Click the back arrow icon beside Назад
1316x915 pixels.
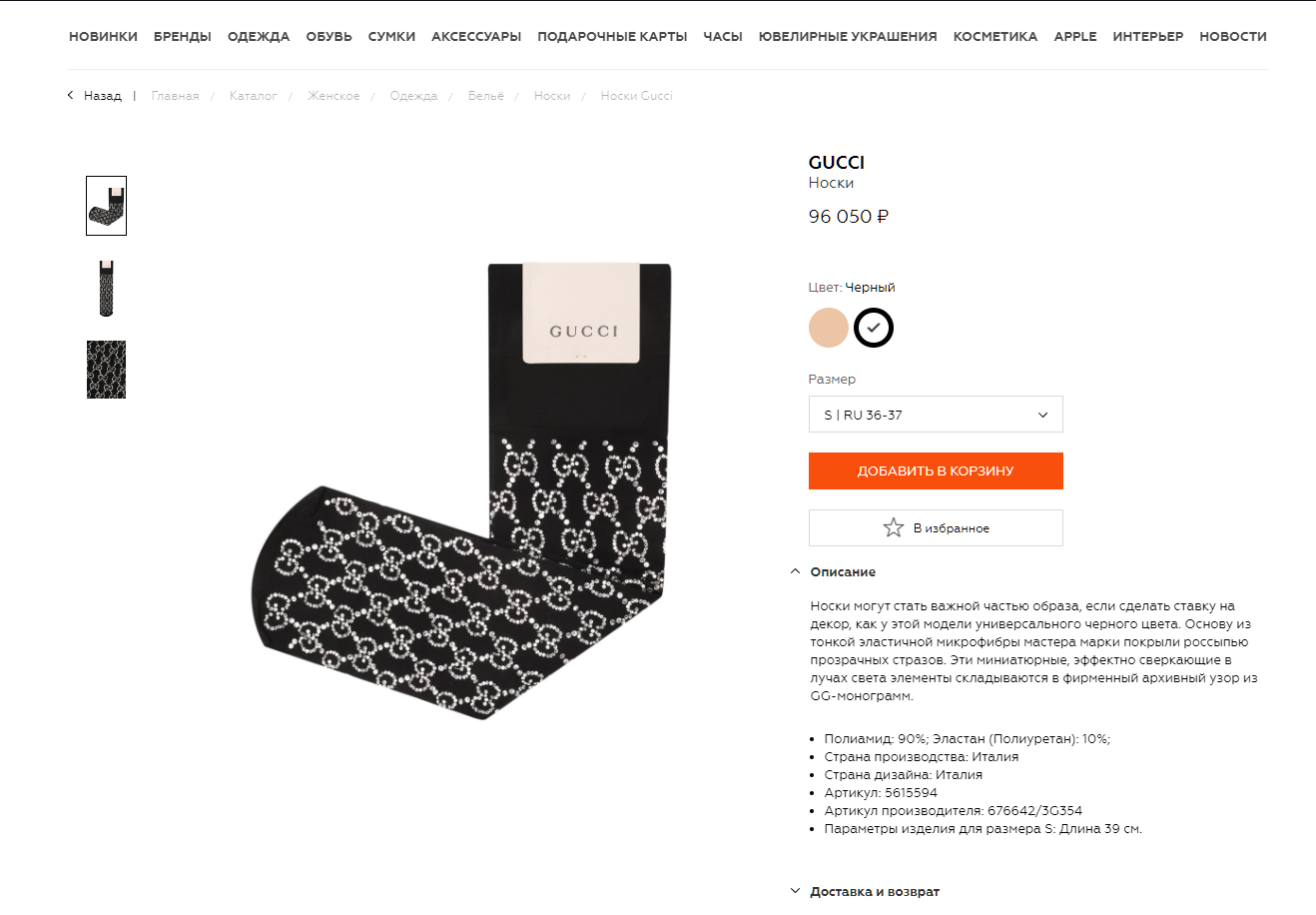(70, 95)
